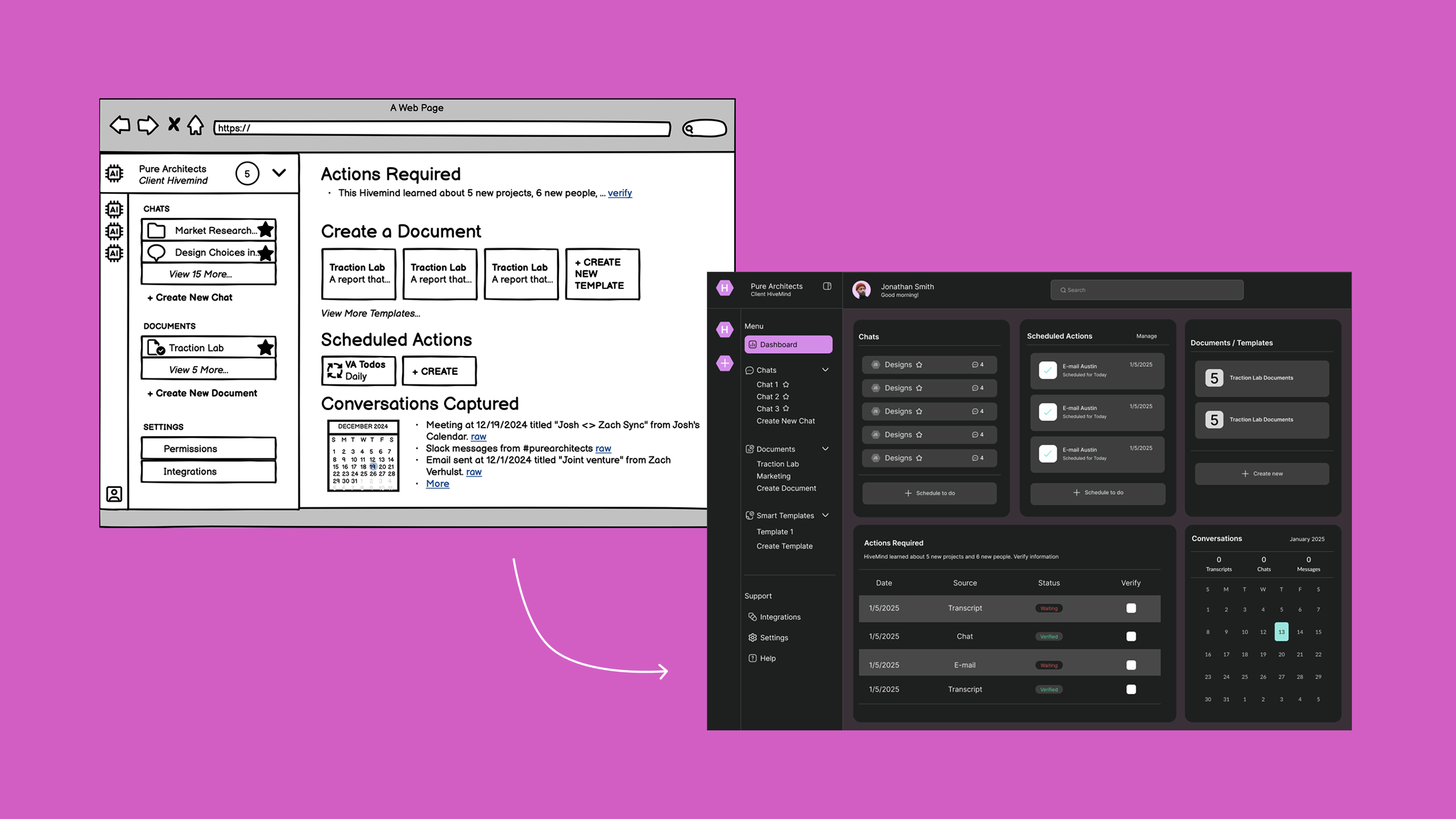The width and height of the screenshot is (1456, 819).
Task: Click the star next to Chat 1
Action: [786, 384]
